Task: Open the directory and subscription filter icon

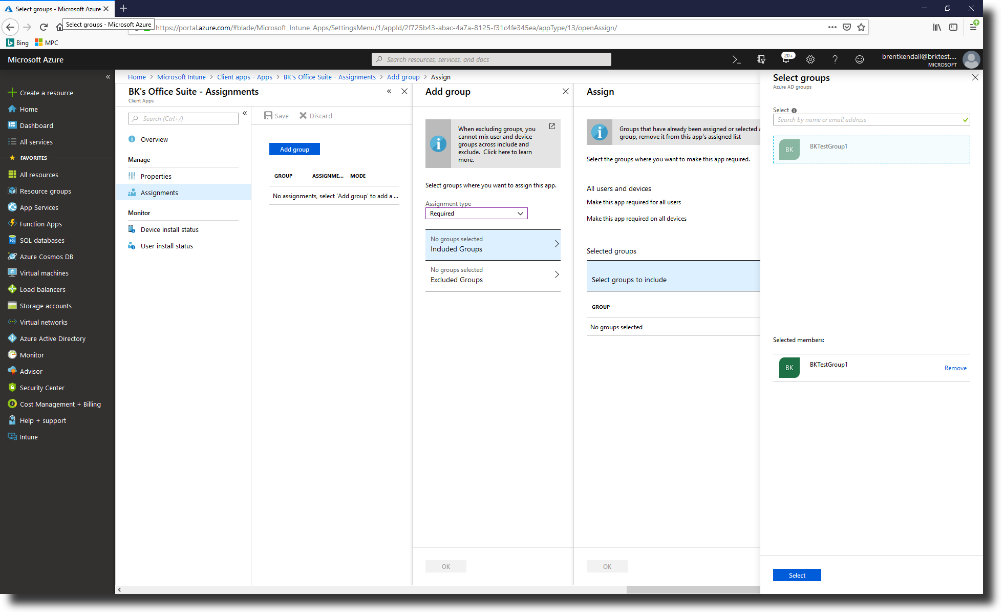Action: coord(762,60)
